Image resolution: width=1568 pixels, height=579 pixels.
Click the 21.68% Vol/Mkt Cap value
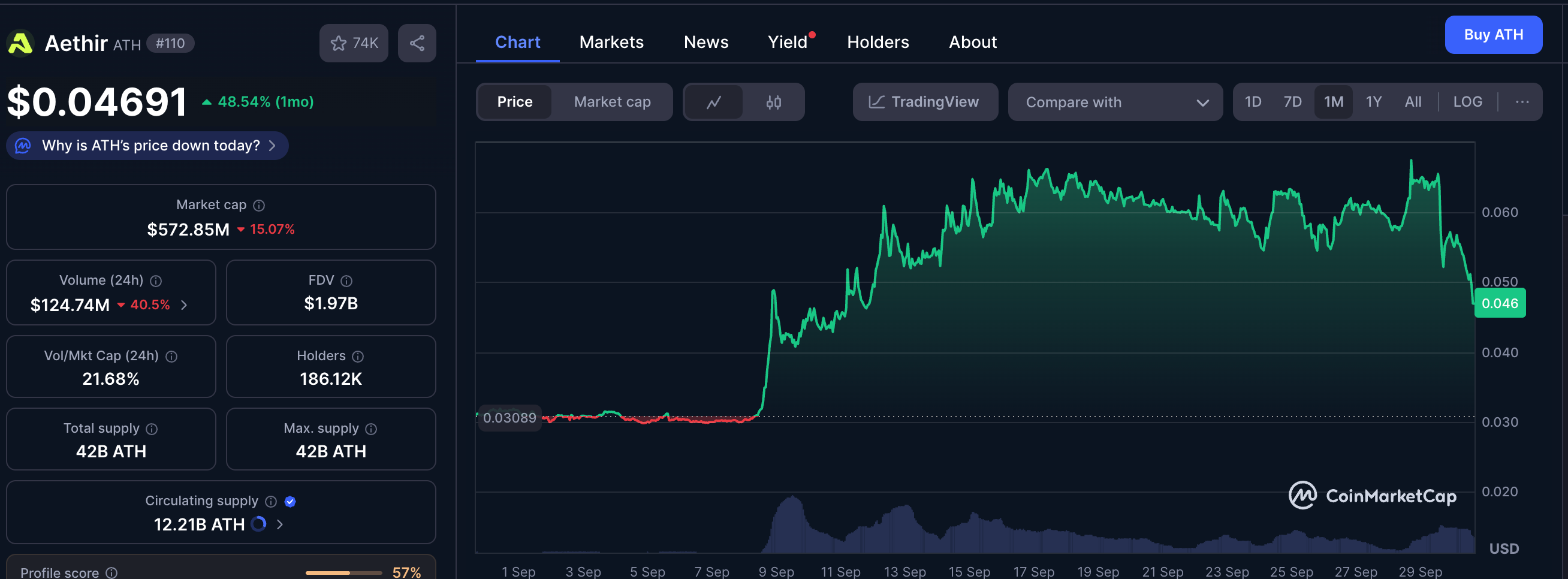pos(111,379)
